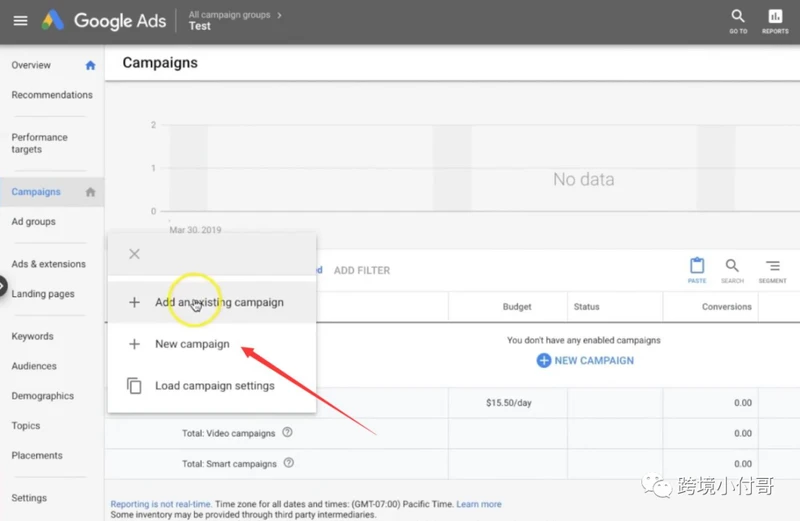Choose New campaign from popup menu
Image resolution: width=800 pixels, height=521 pixels.
tap(212, 344)
